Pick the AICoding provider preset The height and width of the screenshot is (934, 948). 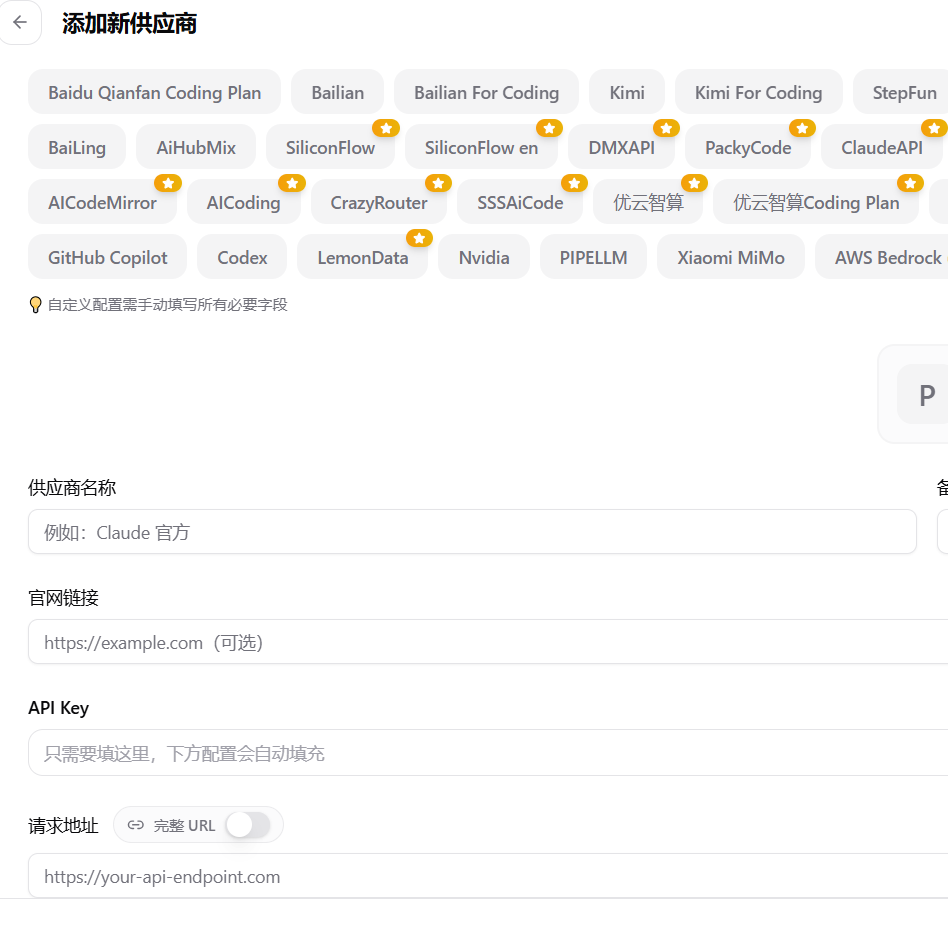tap(244, 202)
